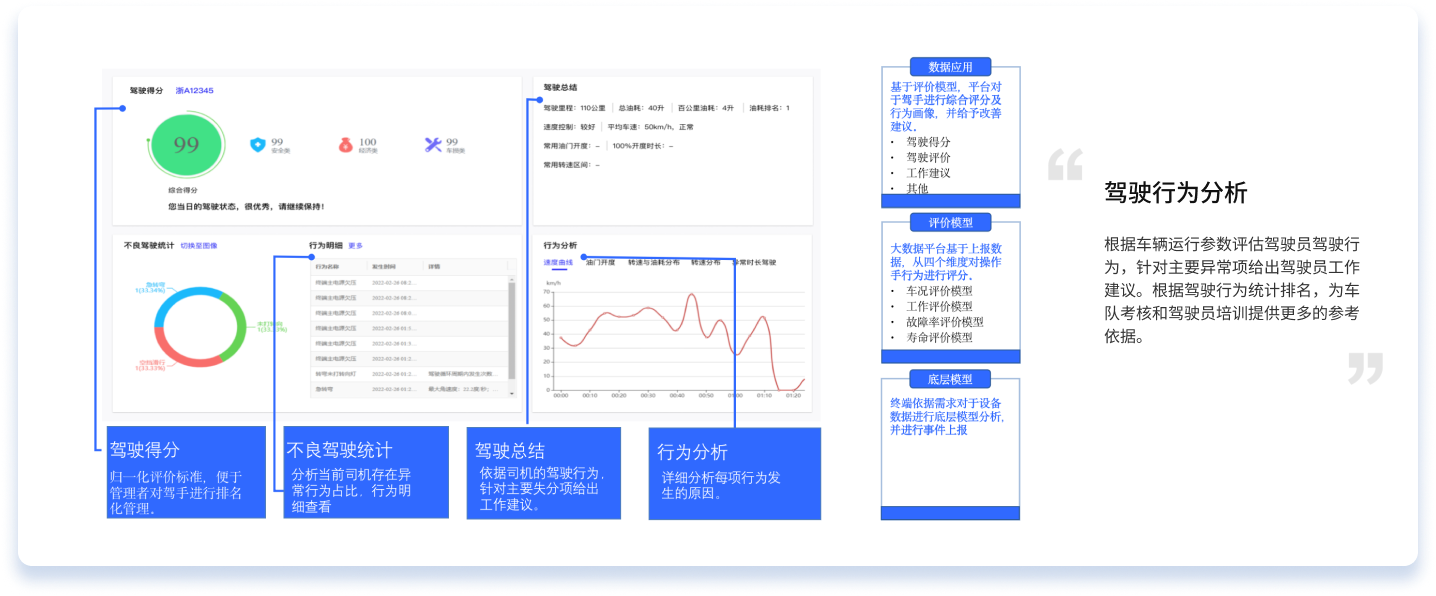The image size is (1436, 596).
Task: Click the 评价模型 panel header badge
Action: [x=949, y=223]
